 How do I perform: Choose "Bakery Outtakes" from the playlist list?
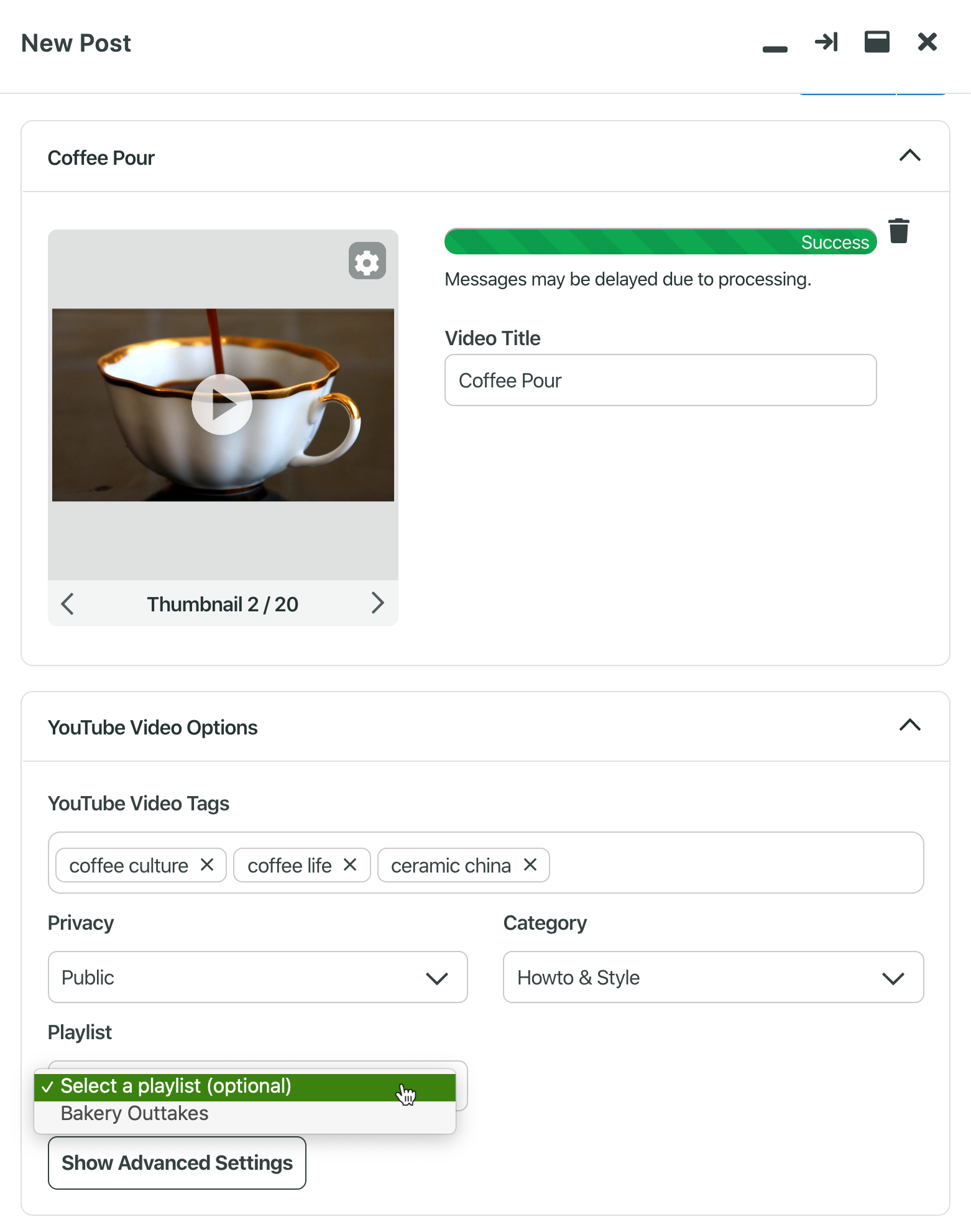point(135,1114)
